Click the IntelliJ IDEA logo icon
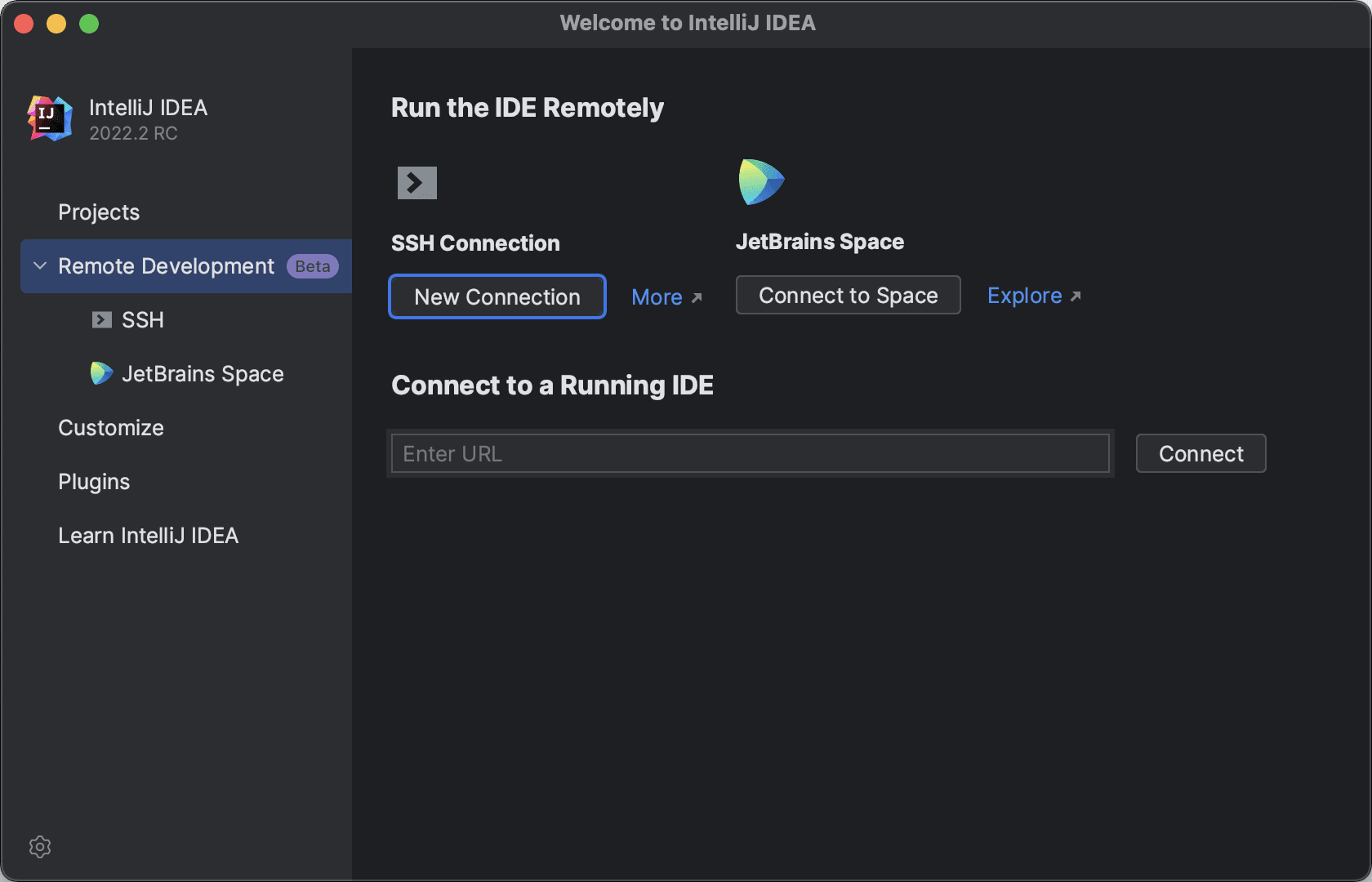The height and width of the screenshot is (882, 1372). coord(50,118)
